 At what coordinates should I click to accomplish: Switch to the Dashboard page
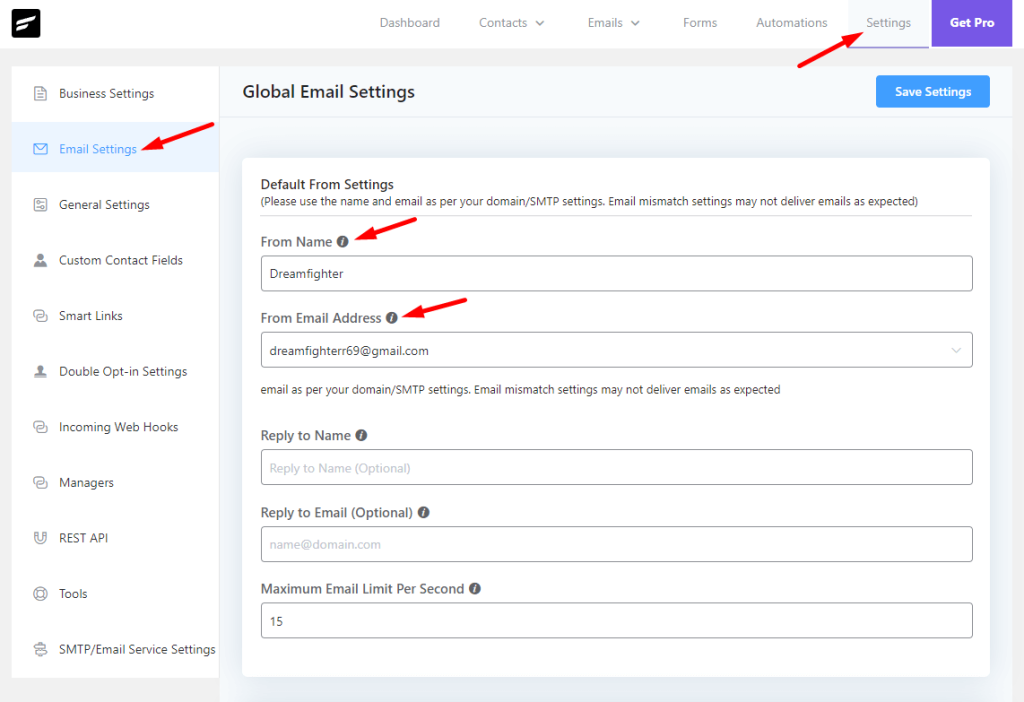409,22
